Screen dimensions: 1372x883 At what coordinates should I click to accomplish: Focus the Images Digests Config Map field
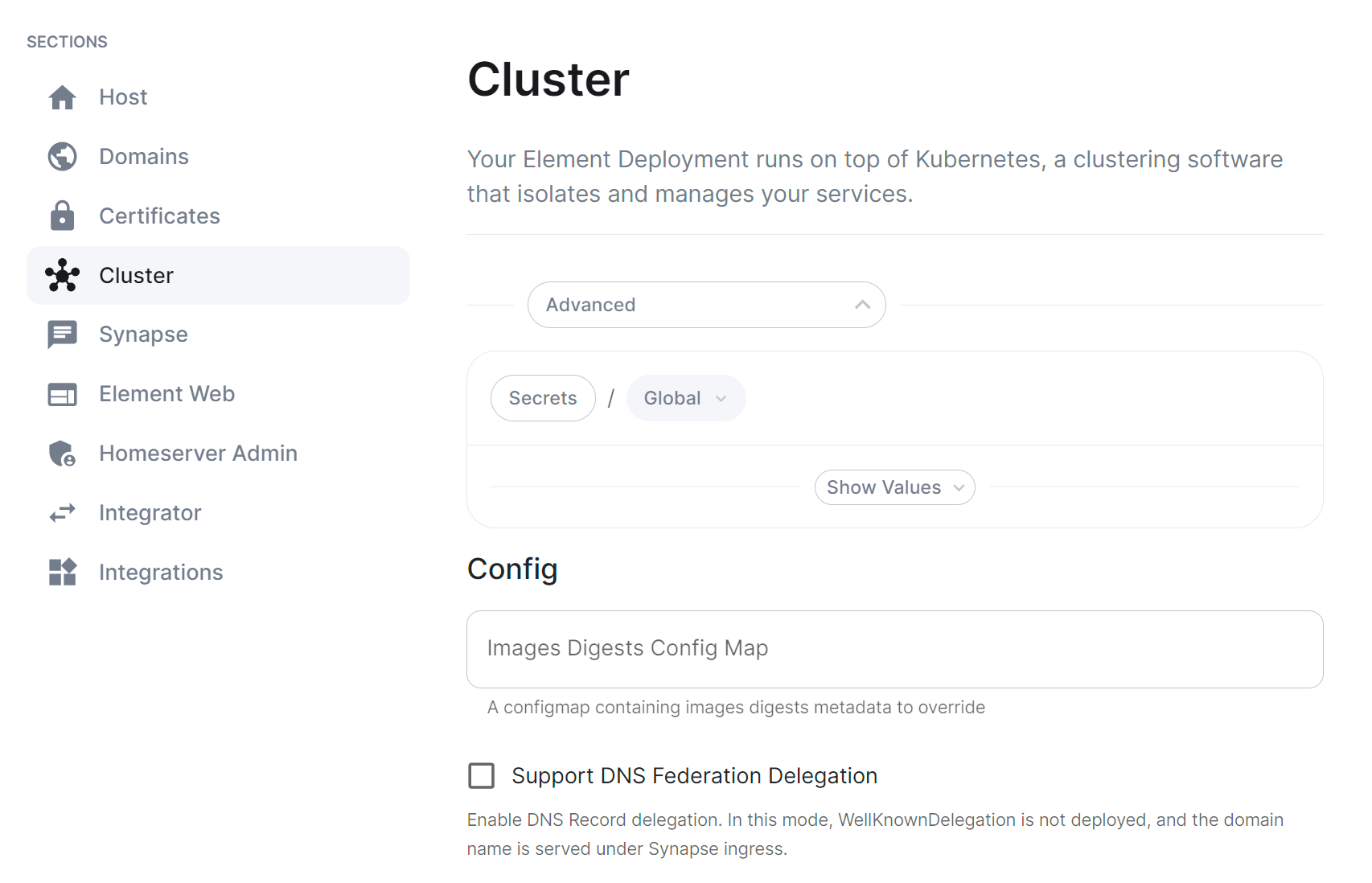894,649
